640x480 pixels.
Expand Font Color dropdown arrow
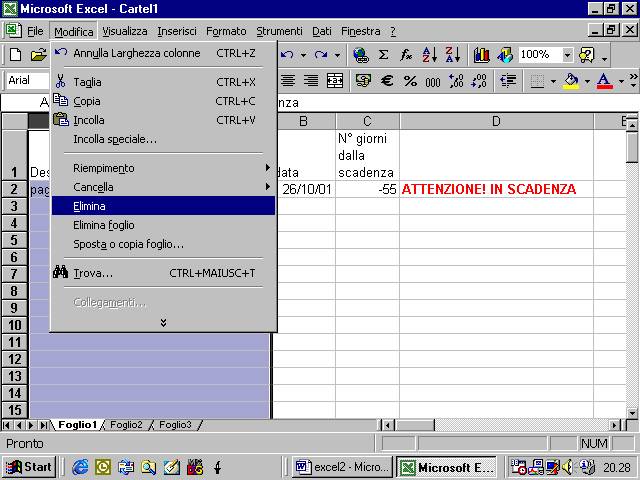621,81
